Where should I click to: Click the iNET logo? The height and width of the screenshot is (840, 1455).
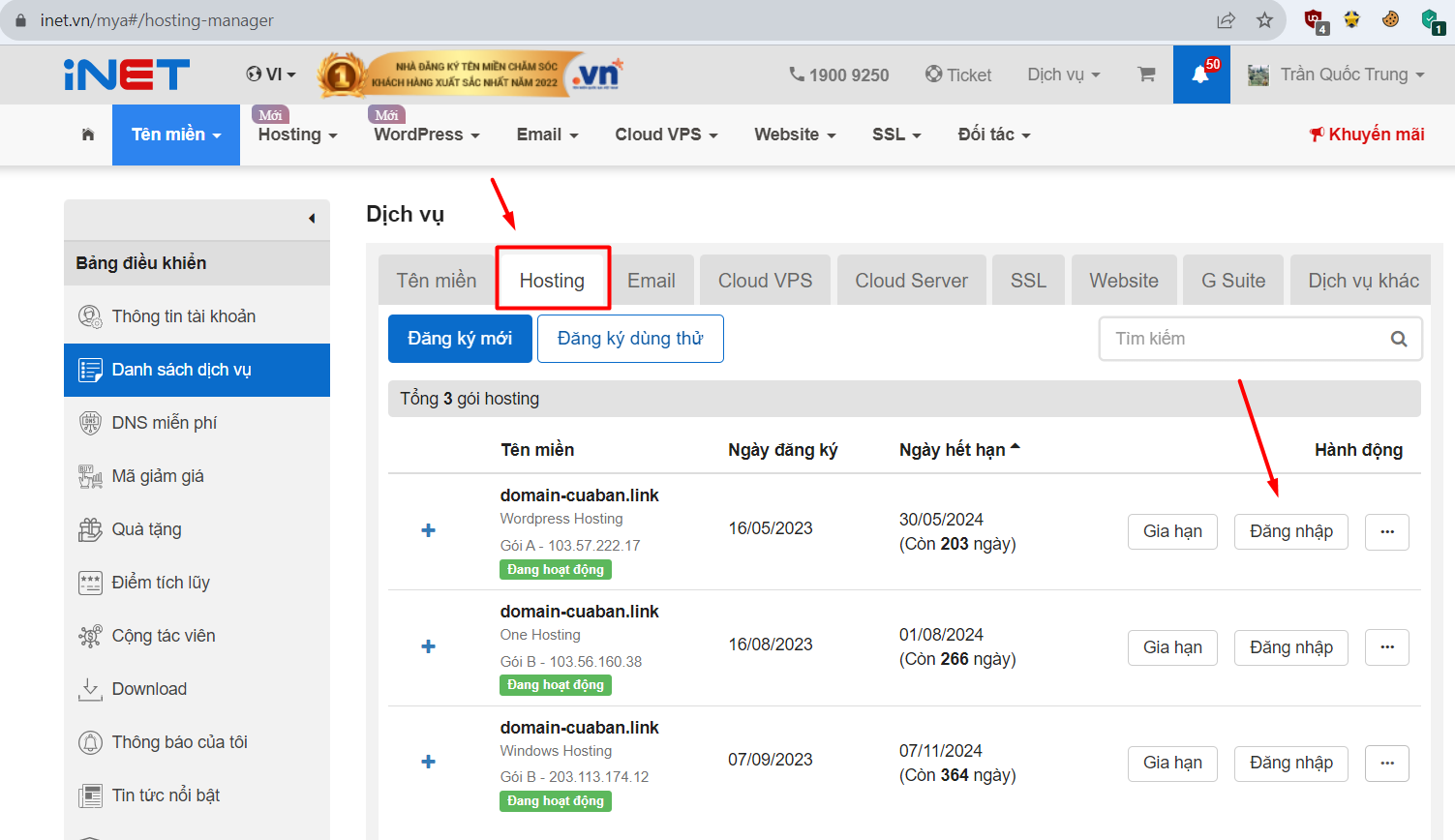coord(127,75)
